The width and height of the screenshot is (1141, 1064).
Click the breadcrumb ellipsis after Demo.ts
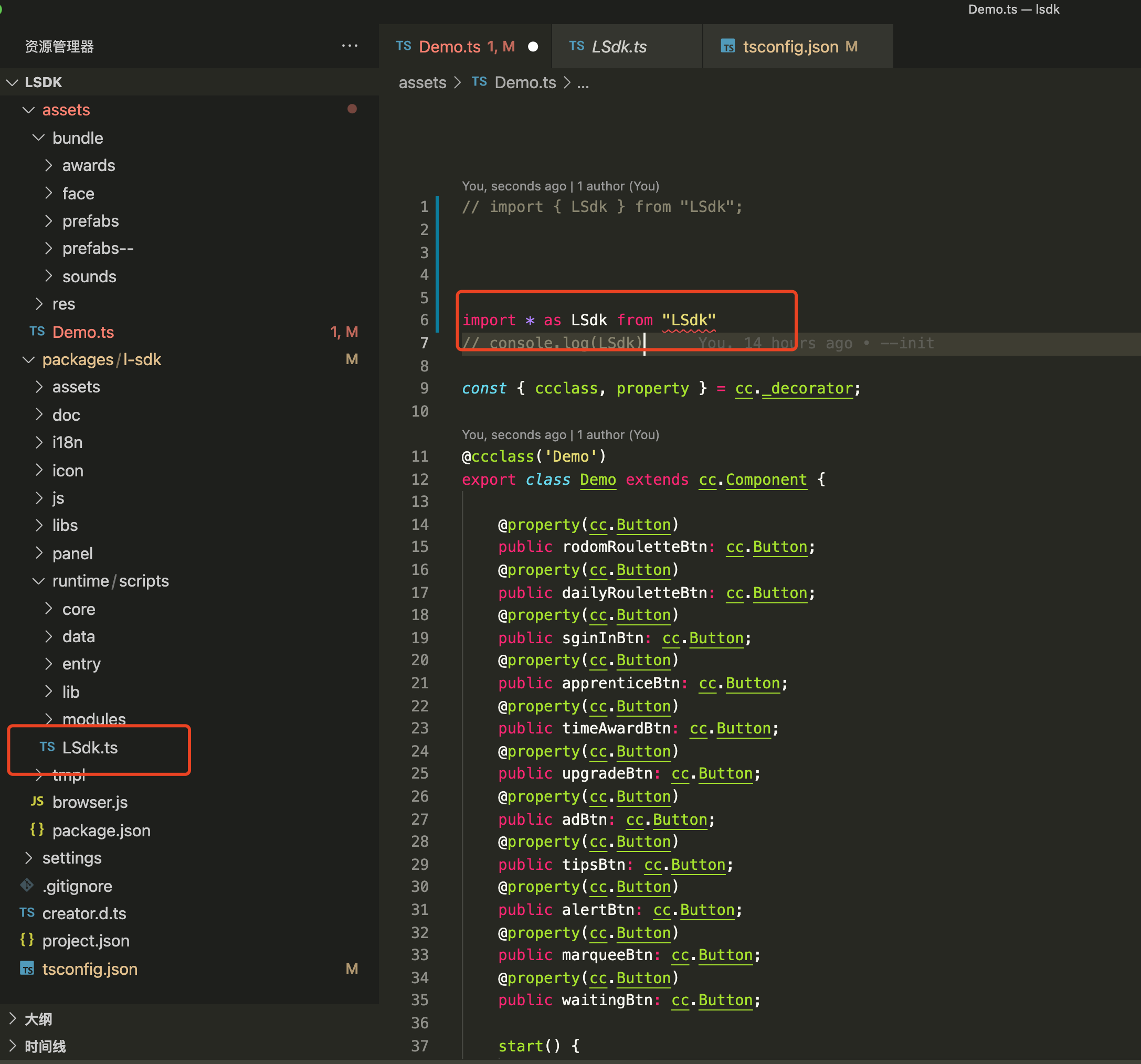click(x=583, y=83)
